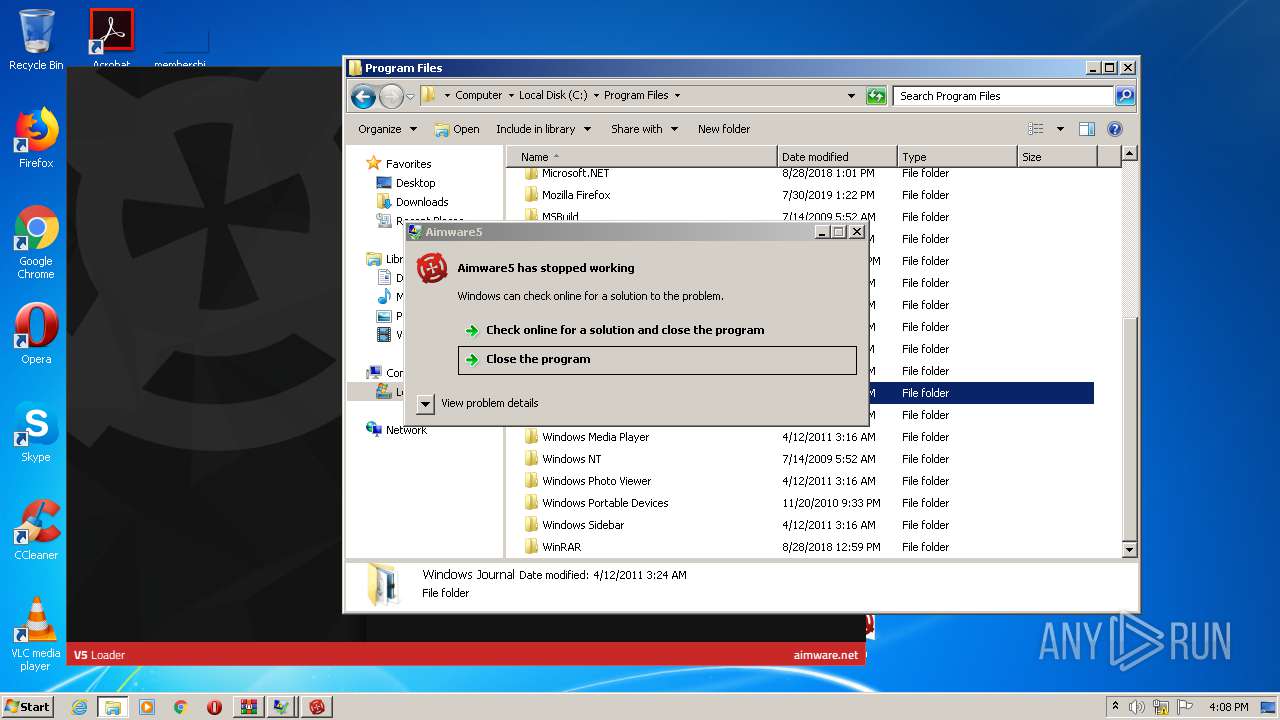
Task: Open the view options dropdown arrow
Action: (1060, 129)
